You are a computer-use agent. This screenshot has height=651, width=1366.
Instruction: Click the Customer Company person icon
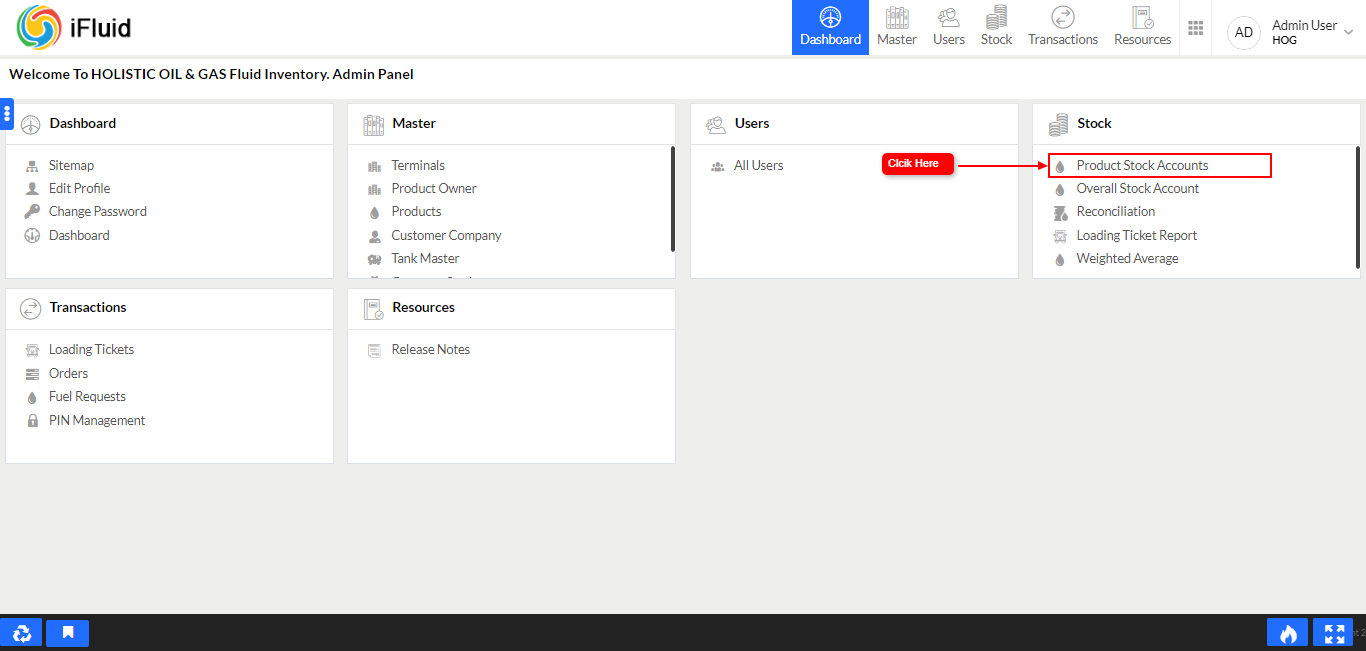[374, 236]
